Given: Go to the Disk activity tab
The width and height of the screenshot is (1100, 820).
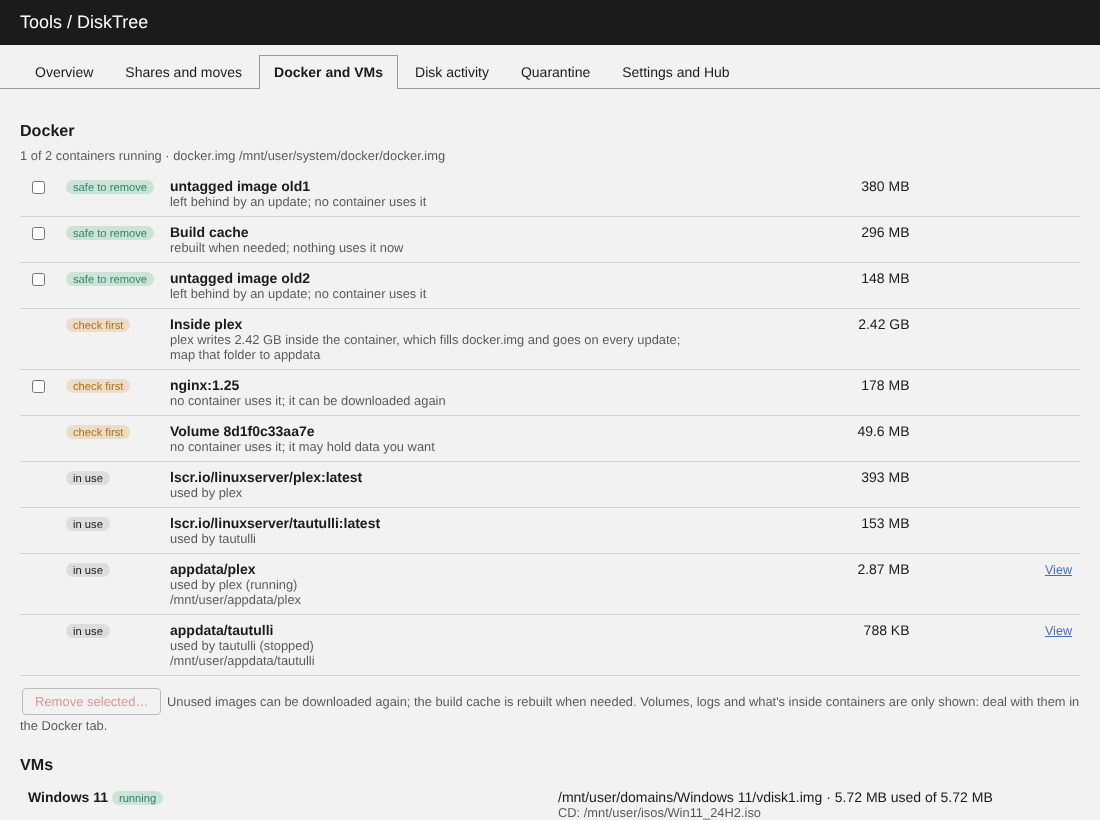Looking at the screenshot, I should point(452,72).
